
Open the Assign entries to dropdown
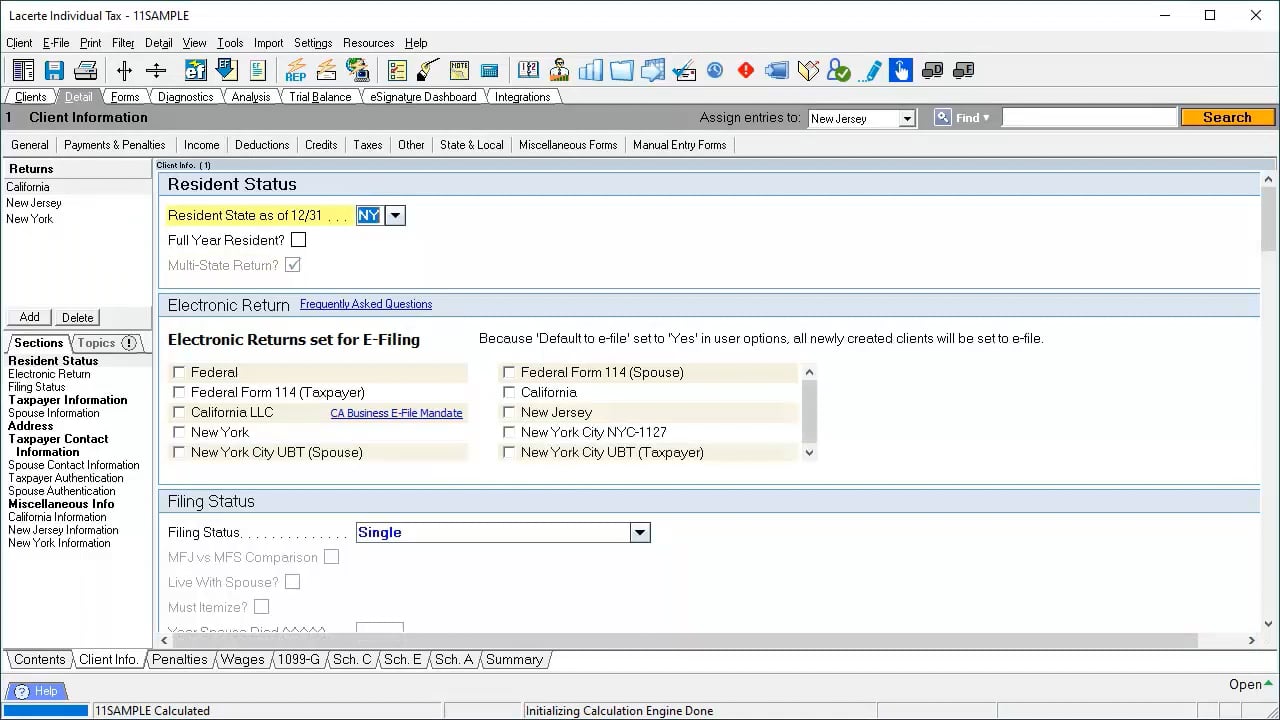point(907,118)
